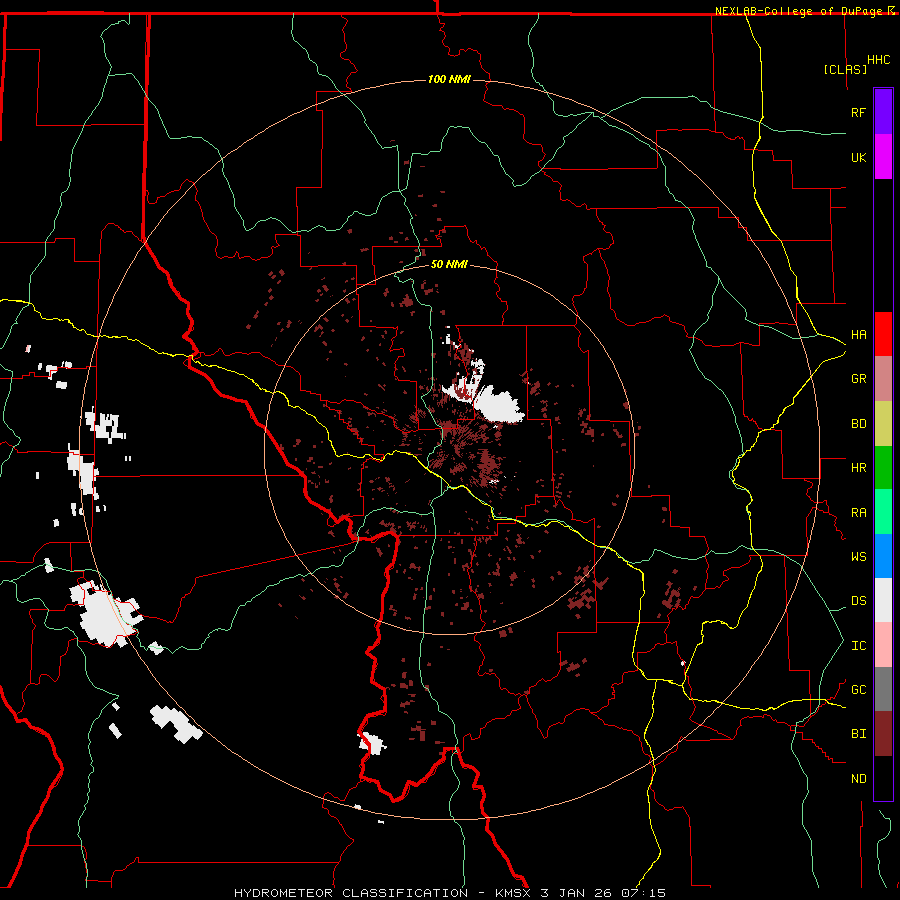Click the IC legend label

(x=858, y=646)
